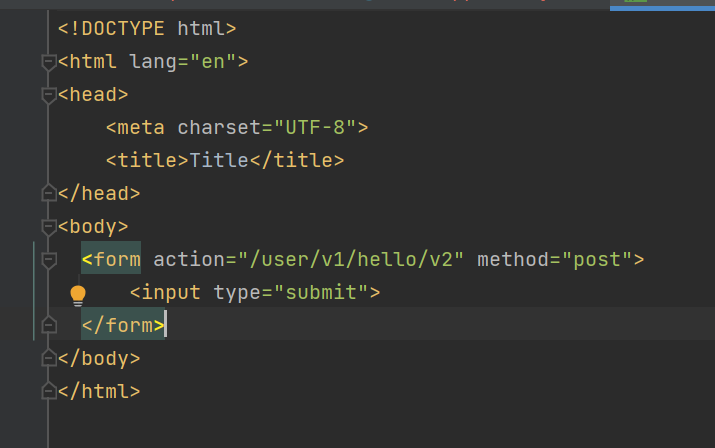Select the lang attribute value "en"
Image resolution: width=715 pixels, height=448 pixels.
coord(213,62)
